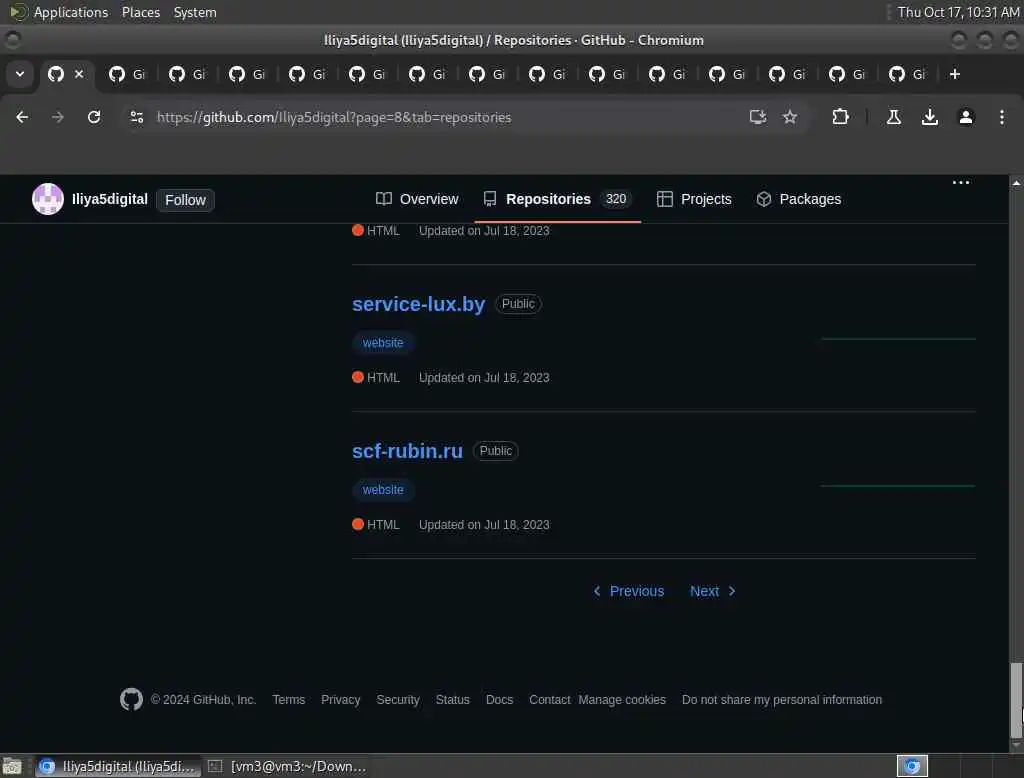The width and height of the screenshot is (1024, 778).
Task: Open the service-lux.by repository
Action: tap(418, 304)
